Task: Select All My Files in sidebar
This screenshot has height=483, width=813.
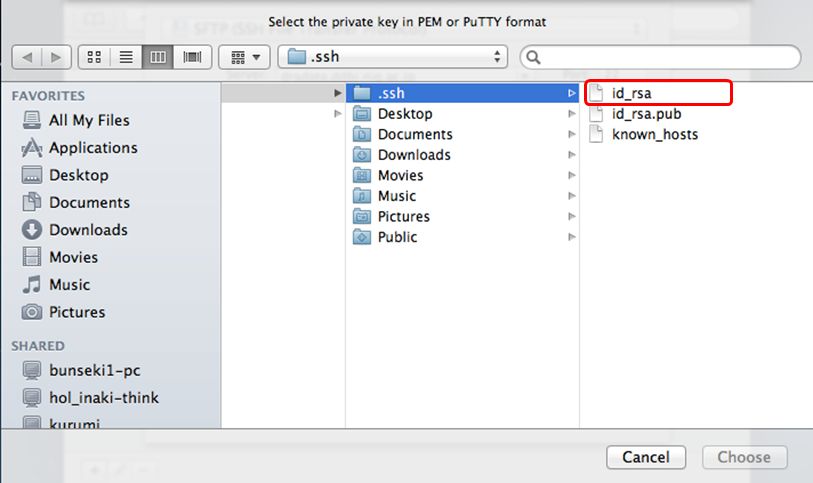Action: [88, 120]
